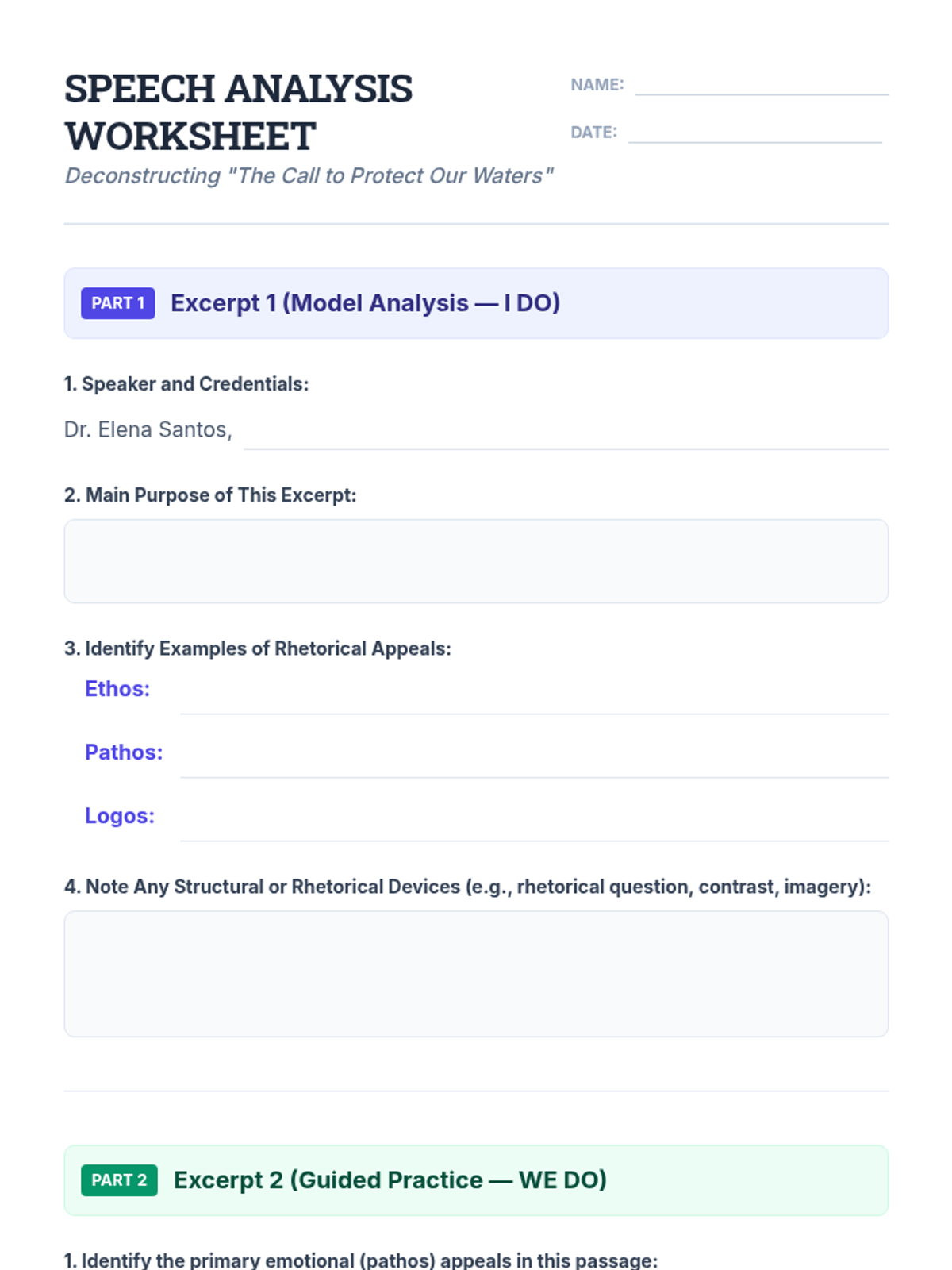Focus the Ethos answer line
Image resolution: width=952 pixels, height=1270 pixels.
[x=533, y=698]
